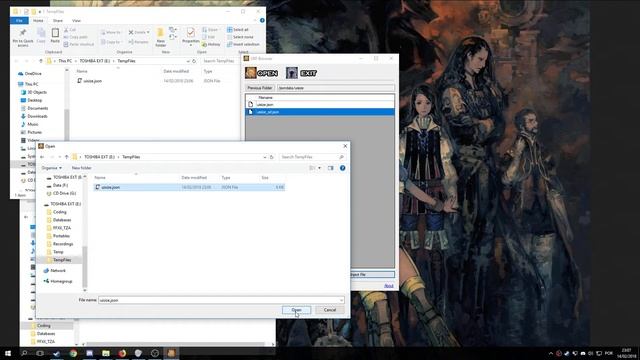Click the Name column header in the Open dialog
The width and height of the screenshot is (640, 360).
pyautogui.click(x=100, y=178)
